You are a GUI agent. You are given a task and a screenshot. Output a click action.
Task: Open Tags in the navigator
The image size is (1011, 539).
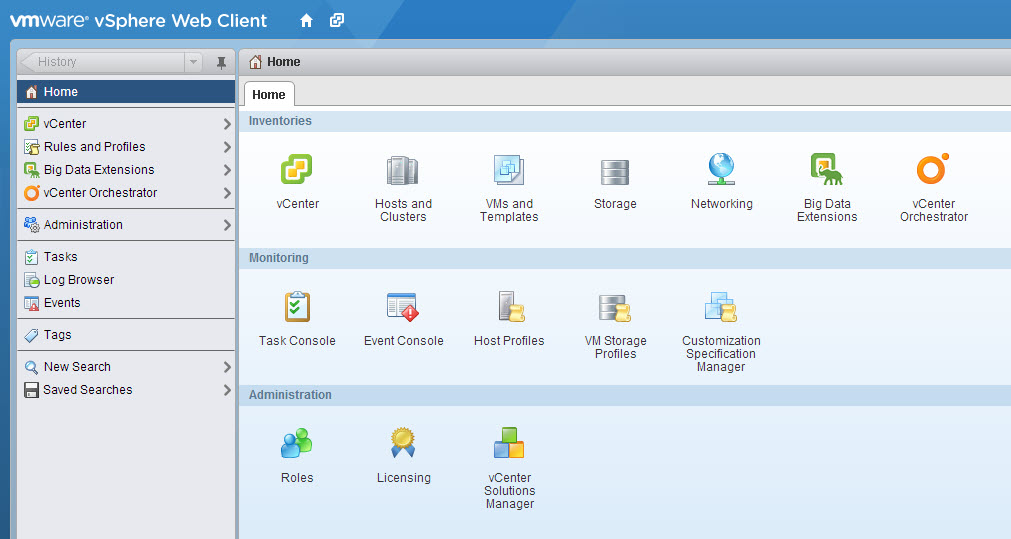(x=126, y=335)
